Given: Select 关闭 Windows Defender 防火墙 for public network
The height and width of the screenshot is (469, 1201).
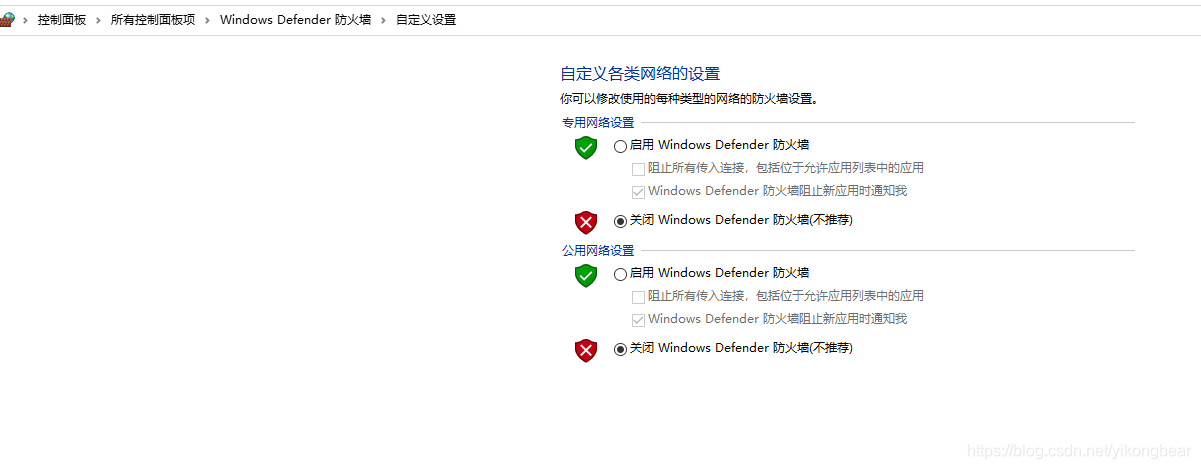Looking at the screenshot, I should pos(621,349).
